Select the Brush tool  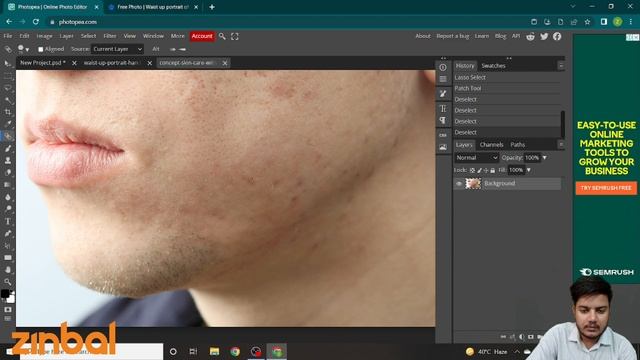(7, 148)
